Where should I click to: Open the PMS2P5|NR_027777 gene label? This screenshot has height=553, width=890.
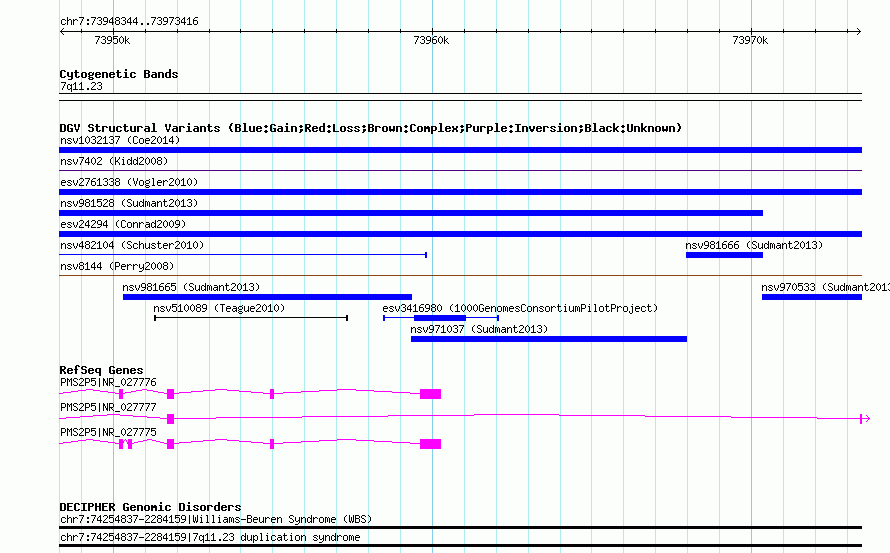[x=108, y=407]
